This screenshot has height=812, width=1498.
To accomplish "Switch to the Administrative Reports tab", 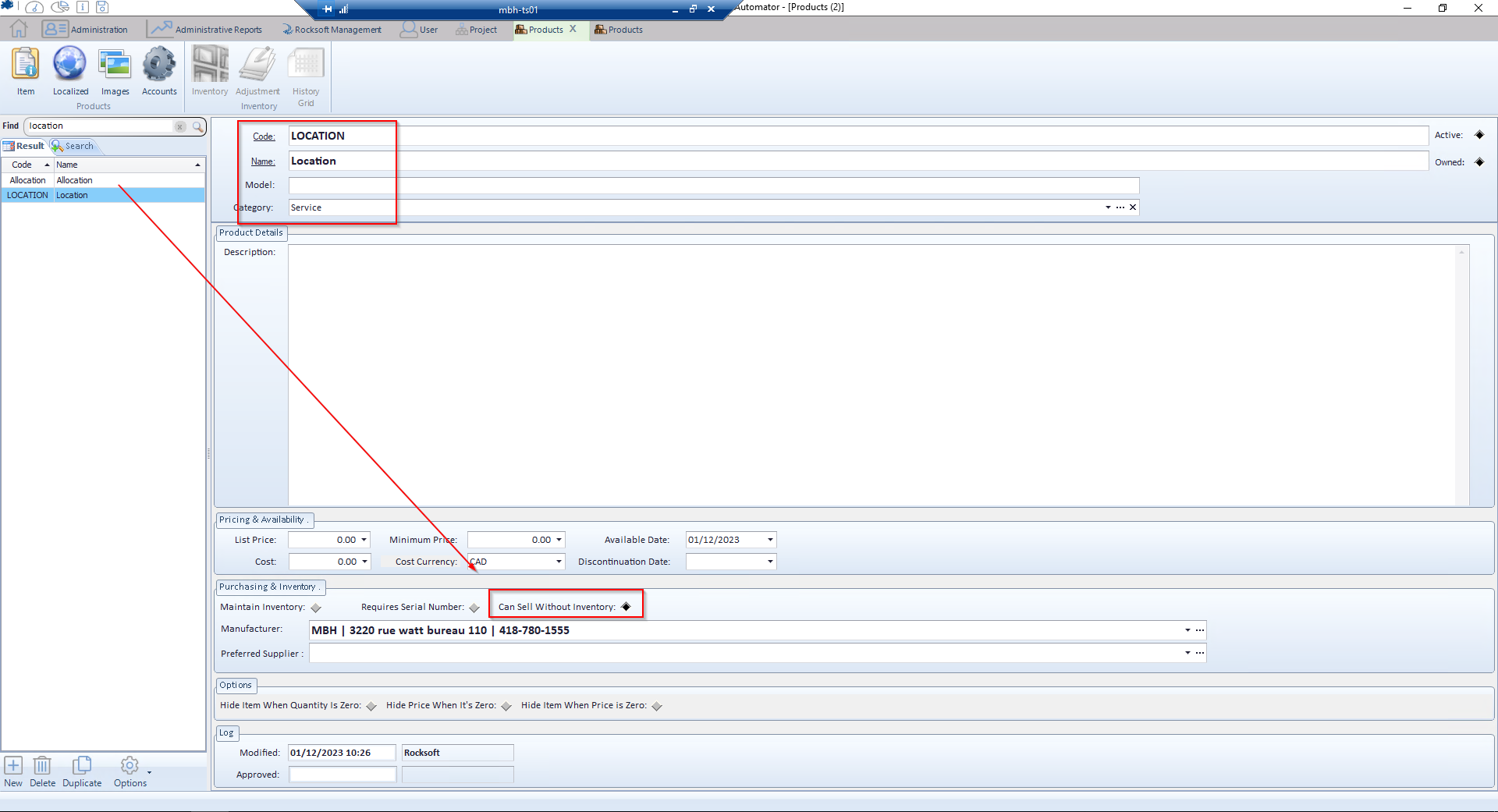I will tap(206, 30).
